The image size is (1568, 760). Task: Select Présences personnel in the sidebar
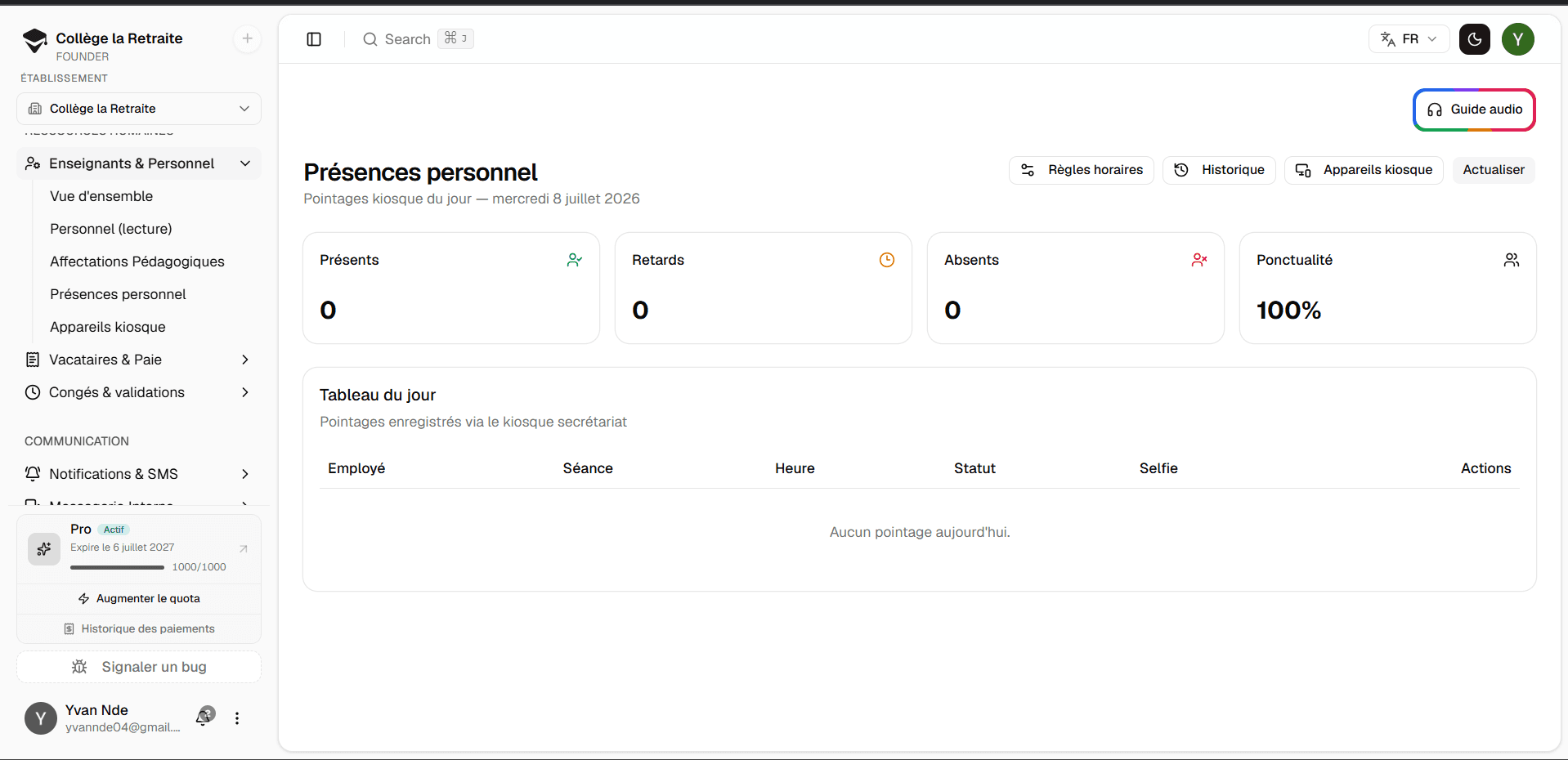click(x=118, y=294)
